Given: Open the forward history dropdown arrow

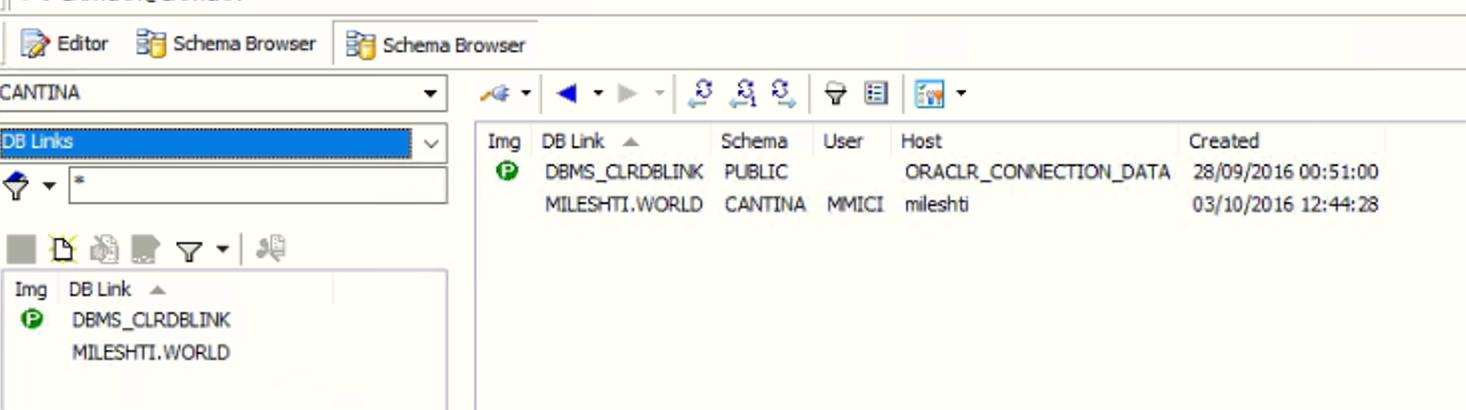Looking at the screenshot, I should (659, 93).
